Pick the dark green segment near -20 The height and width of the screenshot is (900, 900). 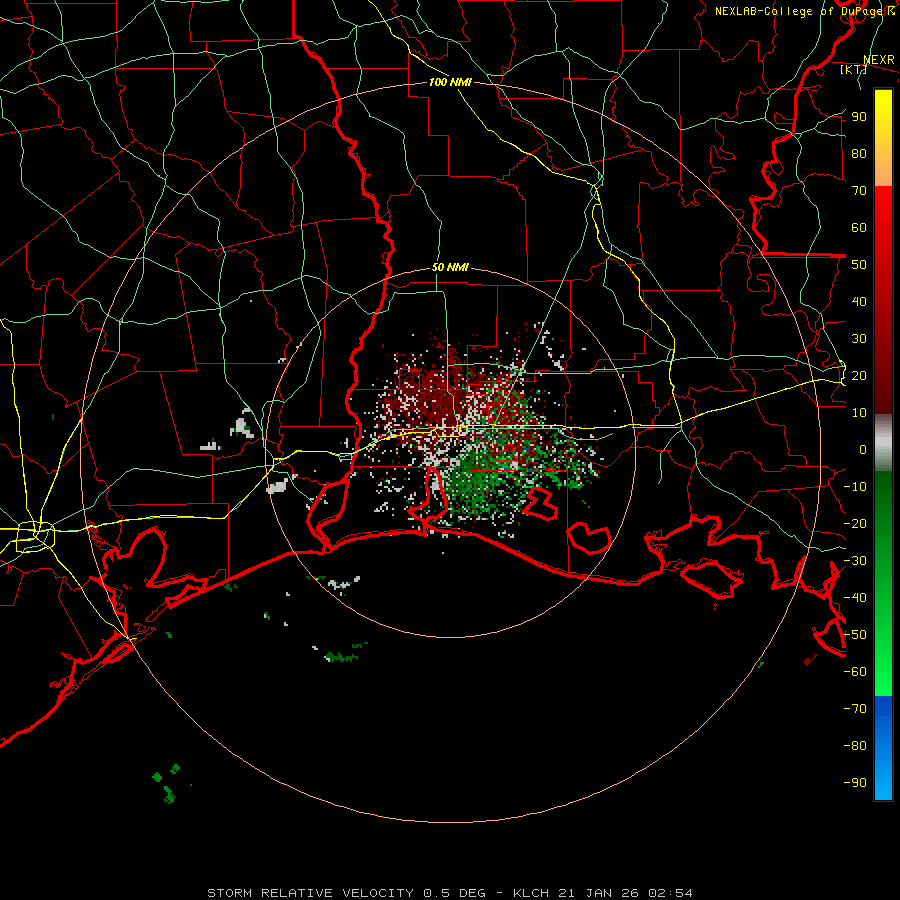pyautogui.click(x=883, y=517)
